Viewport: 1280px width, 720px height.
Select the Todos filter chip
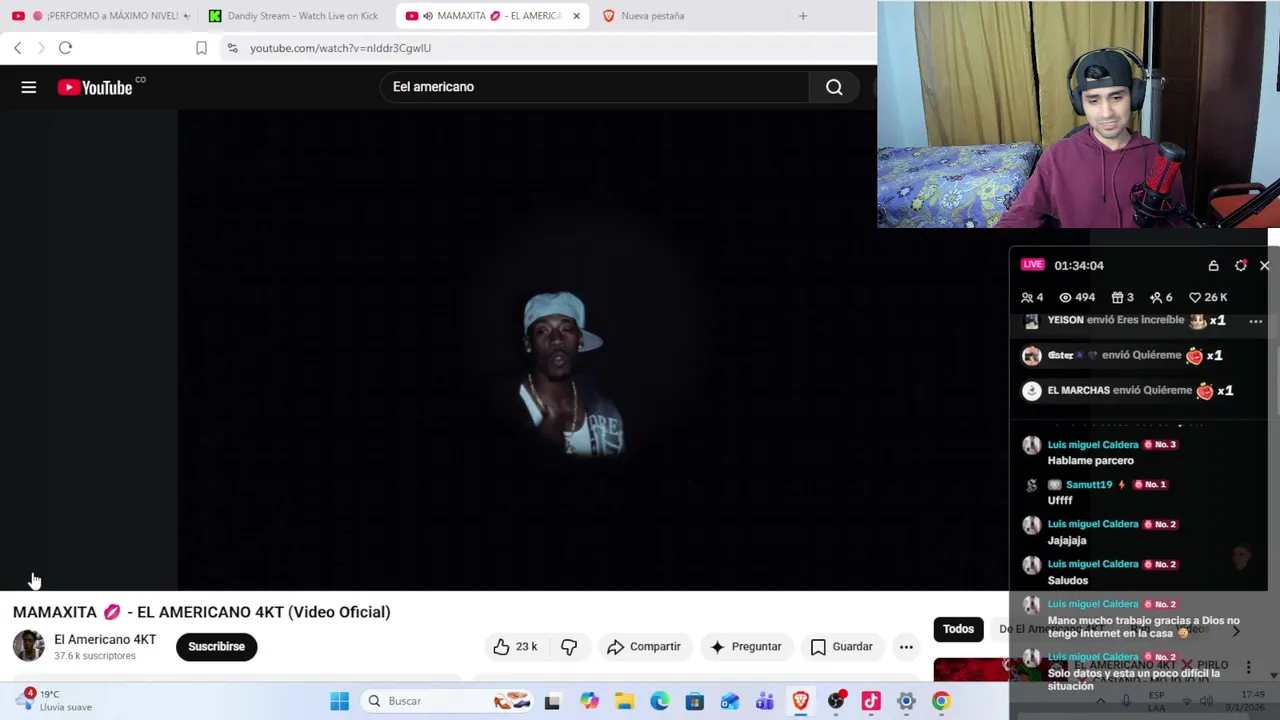pos(958,629)
